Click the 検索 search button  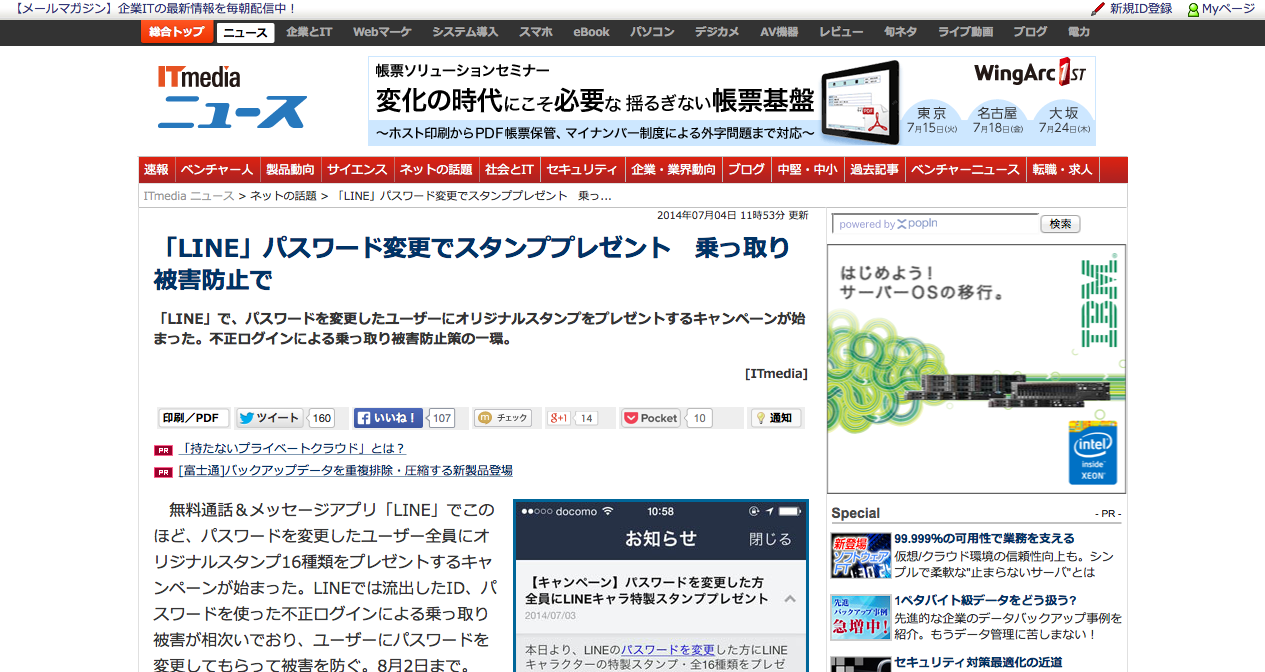[1060, 224]
